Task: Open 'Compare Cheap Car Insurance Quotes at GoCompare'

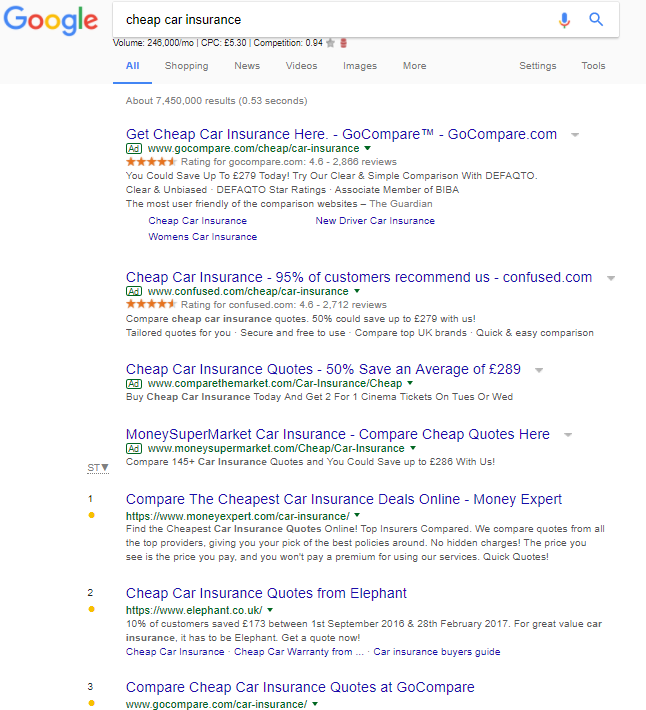Action: [300, 687]
